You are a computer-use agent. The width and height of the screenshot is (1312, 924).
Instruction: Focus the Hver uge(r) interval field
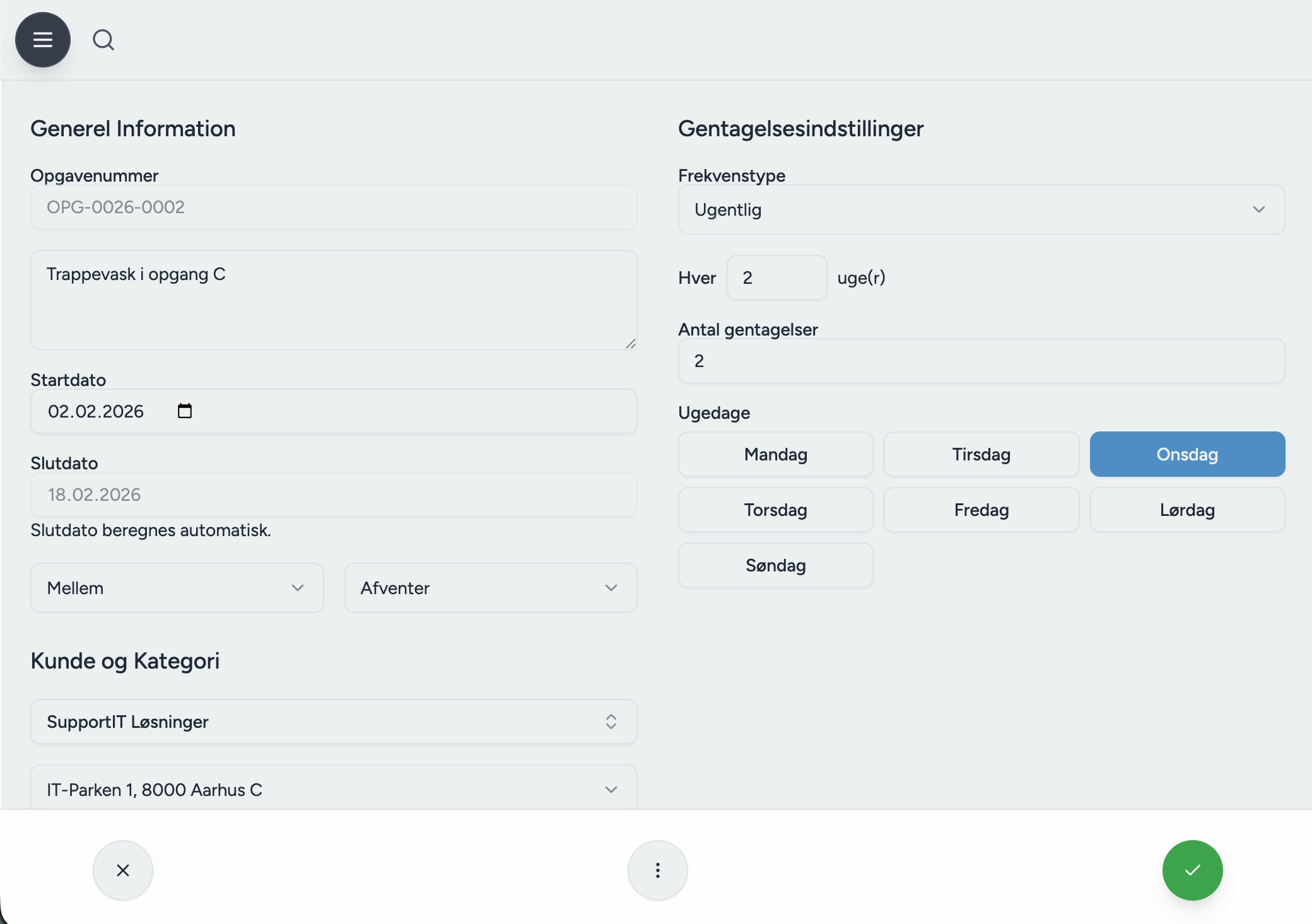tap(776, 278)
